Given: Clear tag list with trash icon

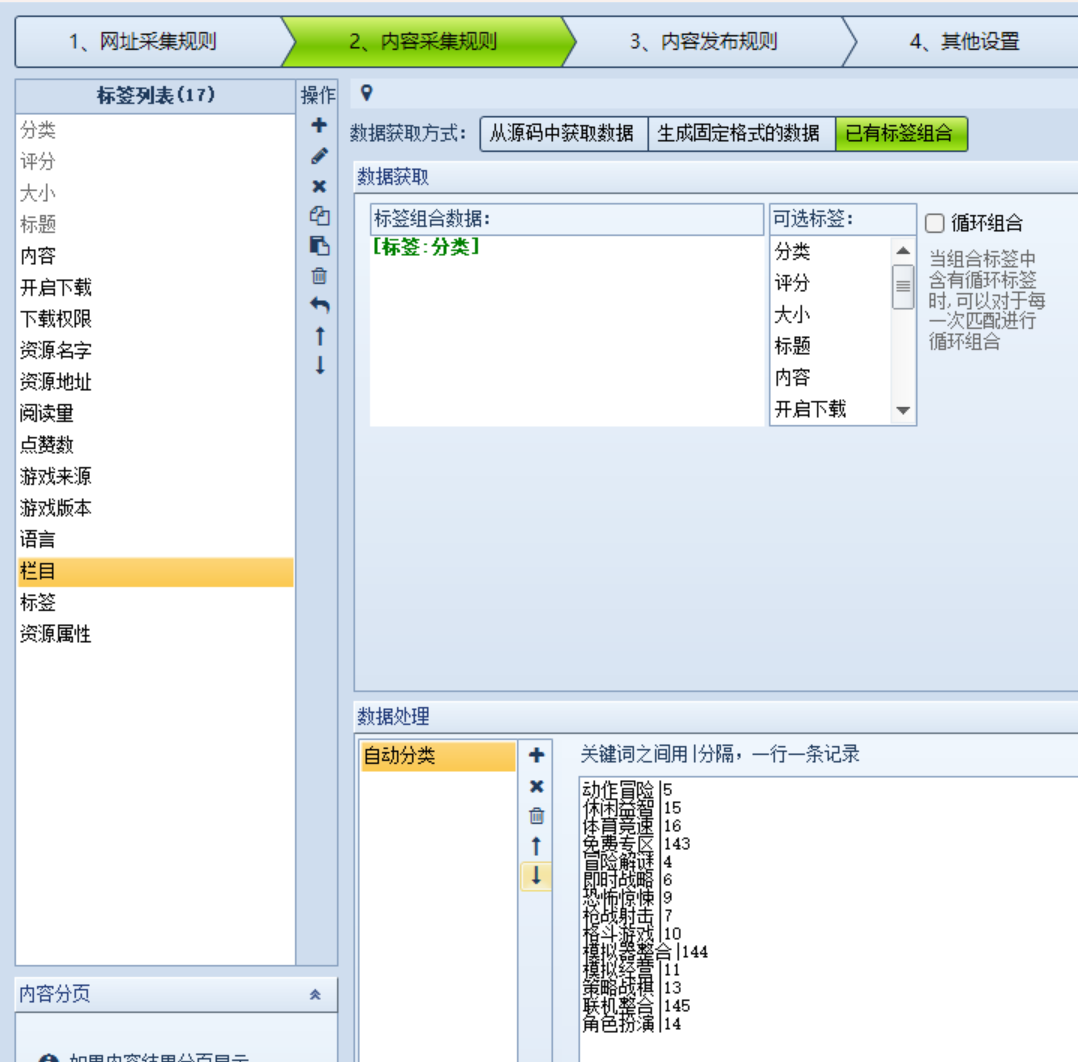Looking at the screenshot, I should [319, 276].
